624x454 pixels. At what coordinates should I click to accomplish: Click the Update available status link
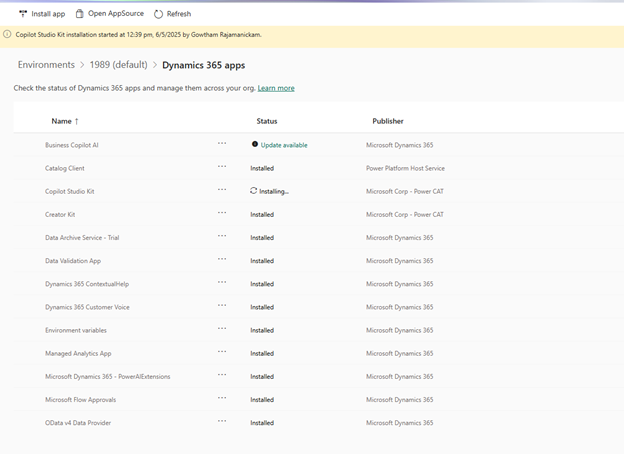[x=284, y=145]
